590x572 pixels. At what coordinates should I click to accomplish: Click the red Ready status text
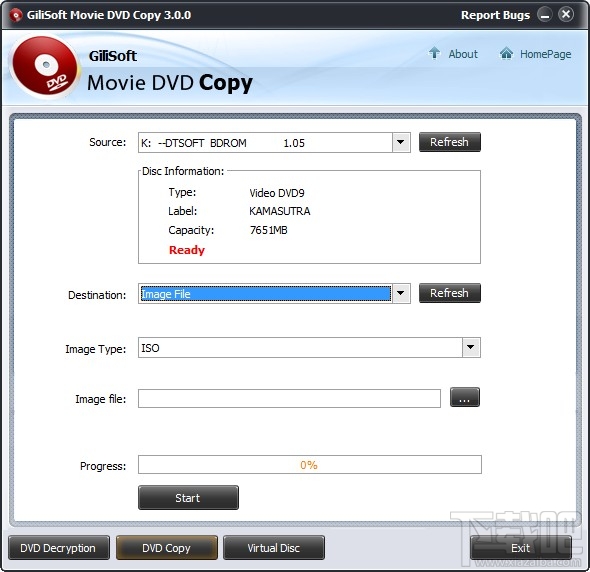coord(187,250)
